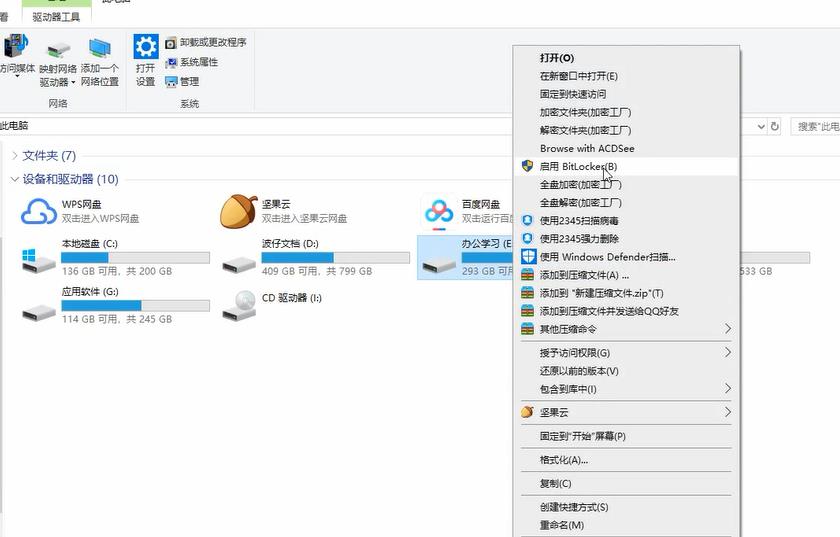Screen dimensions: 840x537
Task: Open the 访问媒体 dropdown arrow
Action: [x=17, y=77]
